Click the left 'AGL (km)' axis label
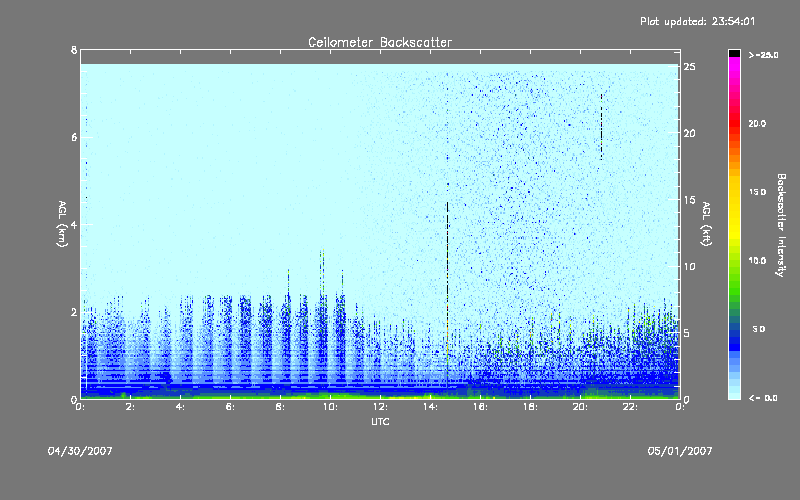800x500 pixels. [62, 224]
